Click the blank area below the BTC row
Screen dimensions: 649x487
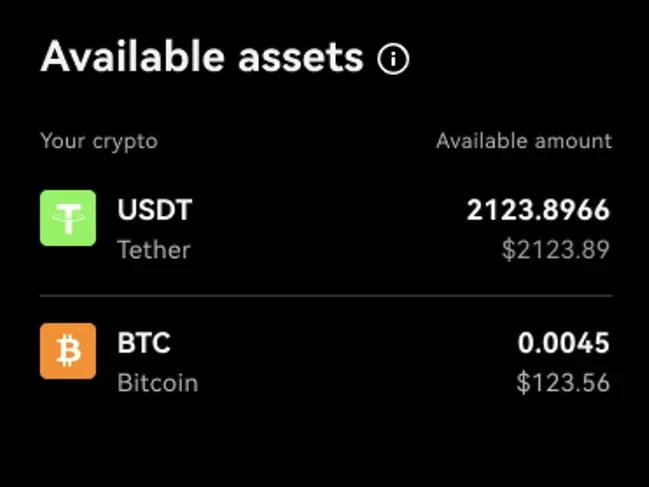click(x=325, y=445)
